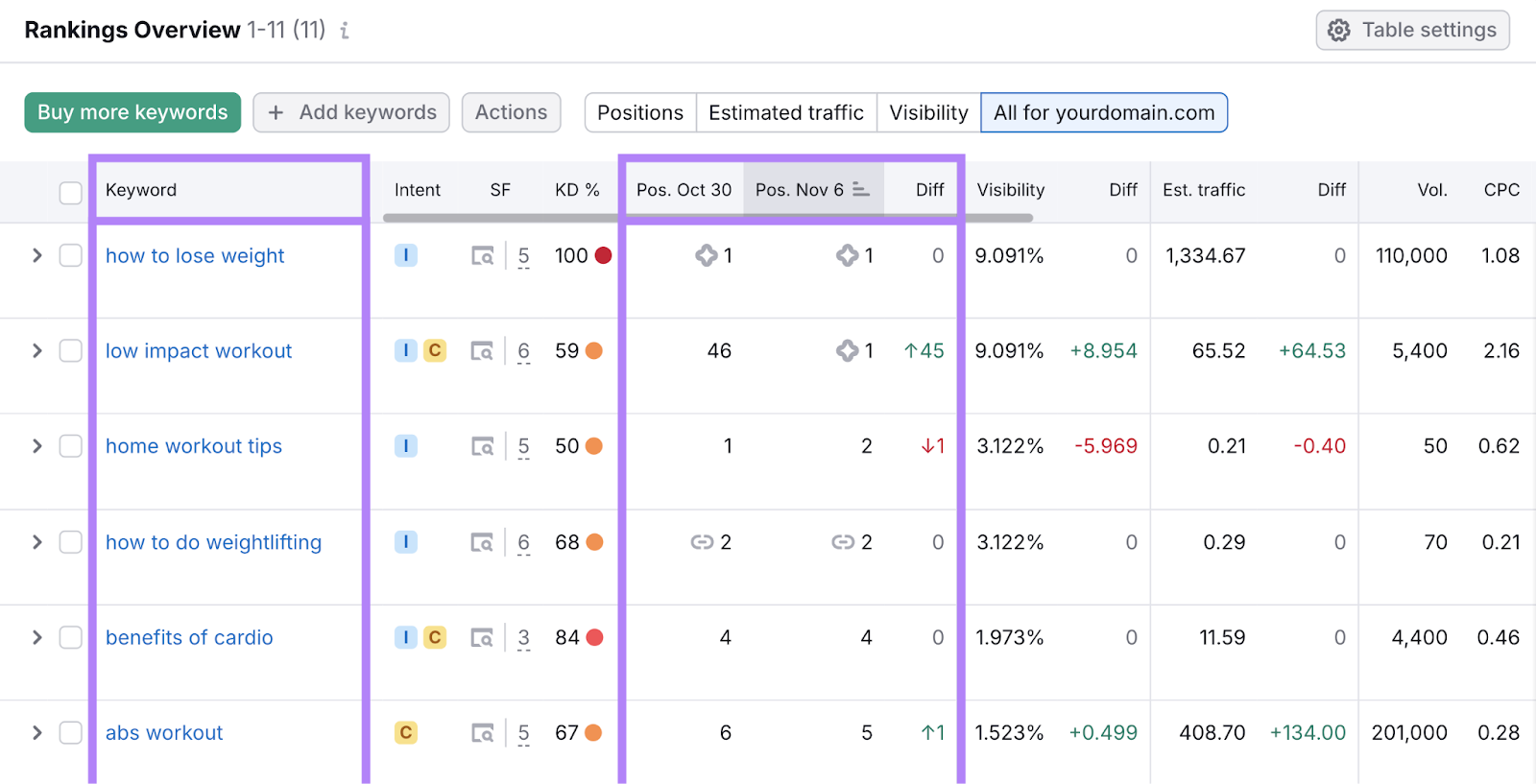This screenshot has width=1536, height=784.
Task: Toggle the select-all checkbox in table header
Action: (x=71, y=193)
